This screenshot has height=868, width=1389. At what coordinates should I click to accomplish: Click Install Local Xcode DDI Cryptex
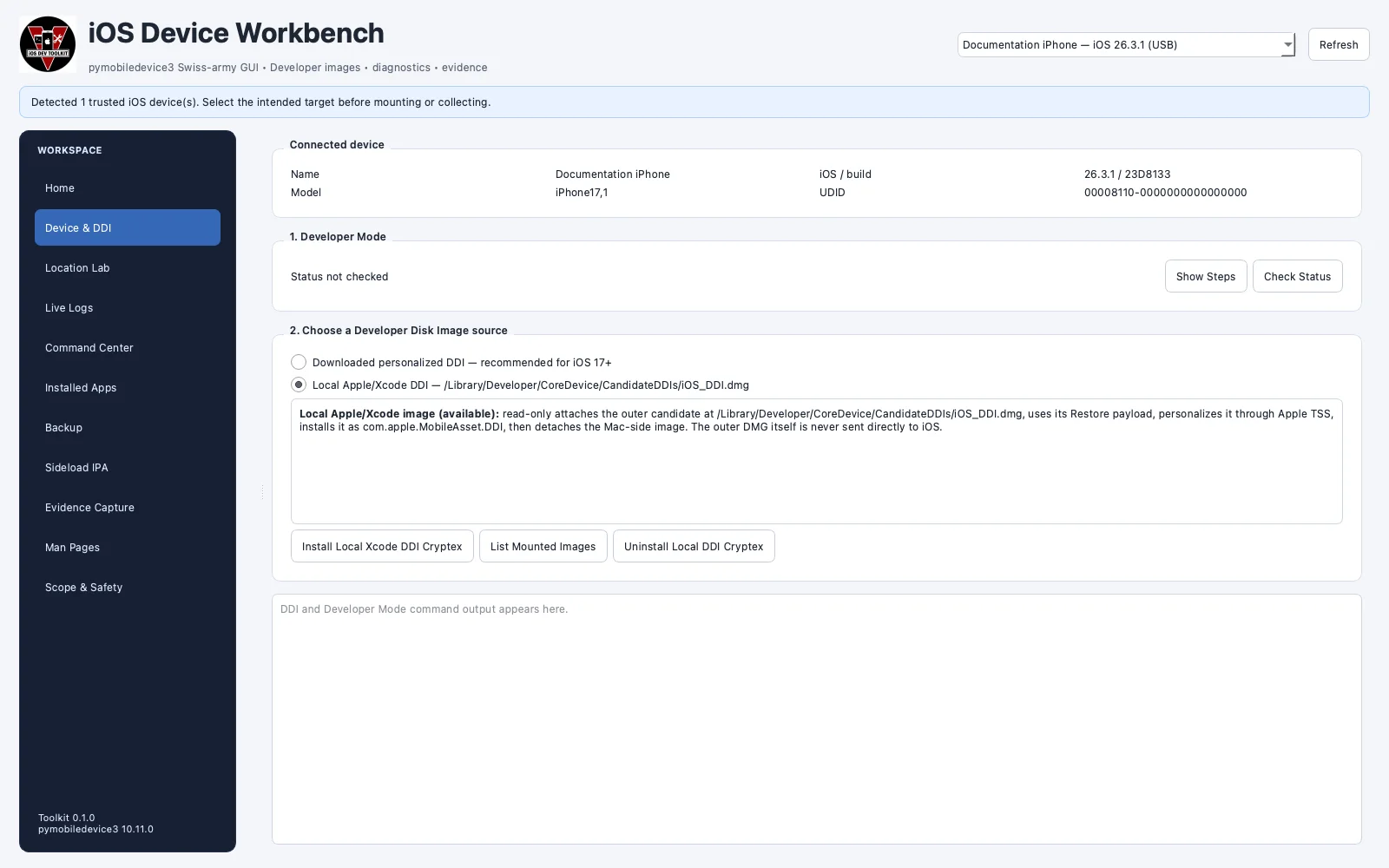382,546
